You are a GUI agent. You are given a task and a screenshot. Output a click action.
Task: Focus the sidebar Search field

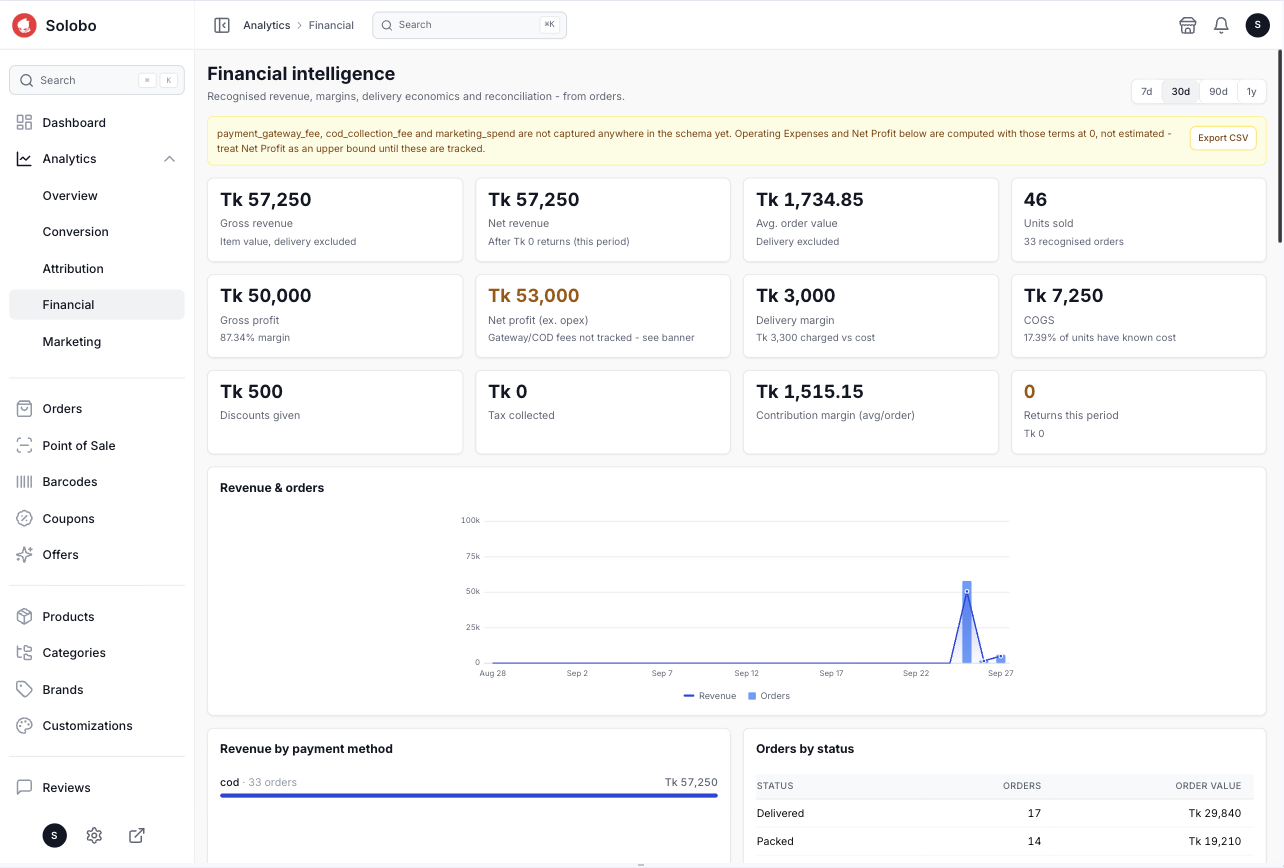tap(97, 80)
